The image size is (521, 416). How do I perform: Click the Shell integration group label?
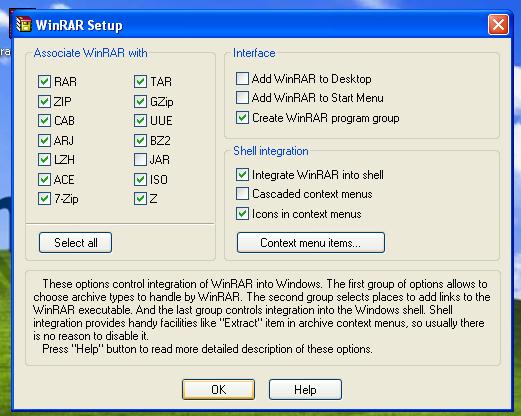271,151
